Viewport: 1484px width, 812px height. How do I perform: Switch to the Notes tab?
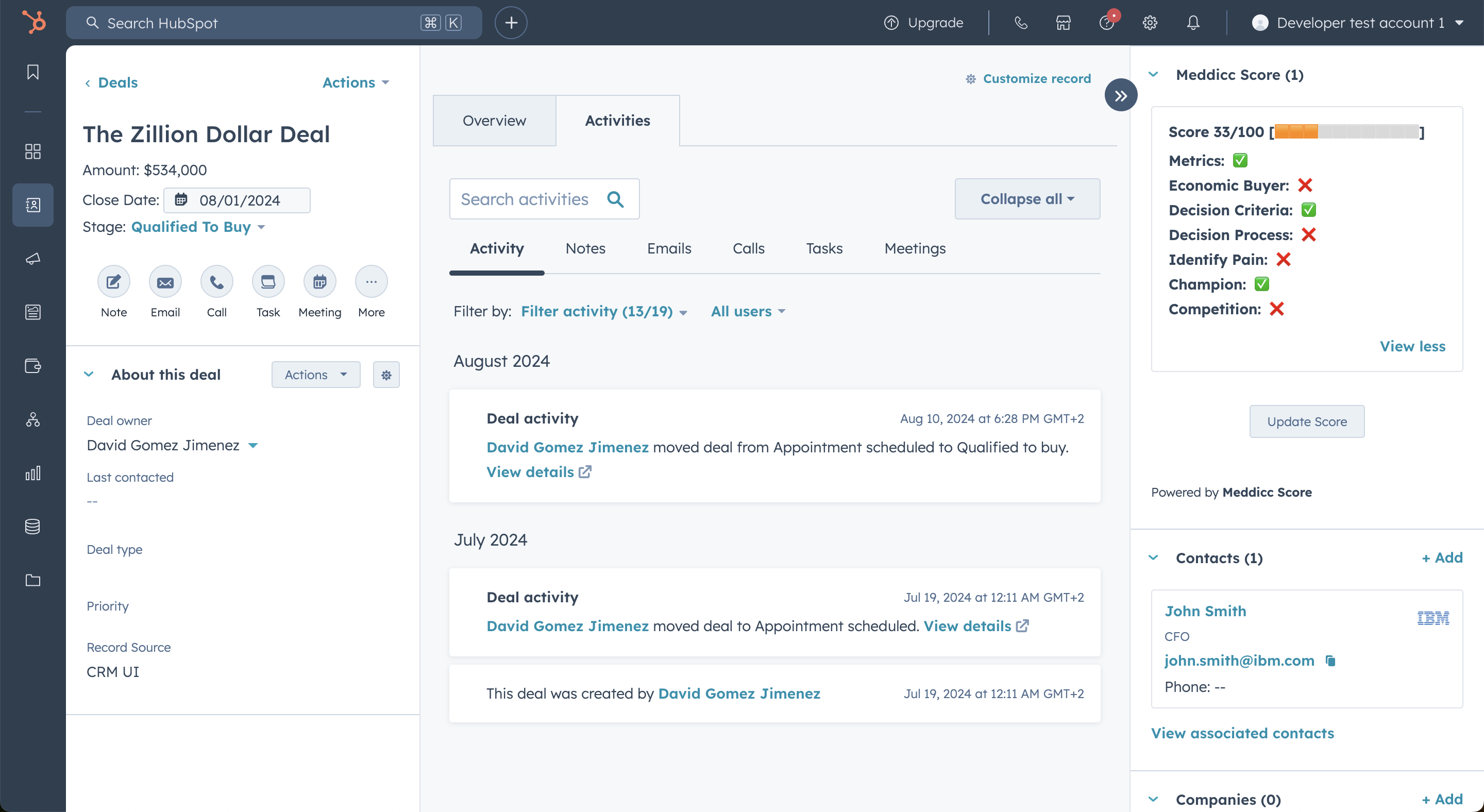point(585,248)
